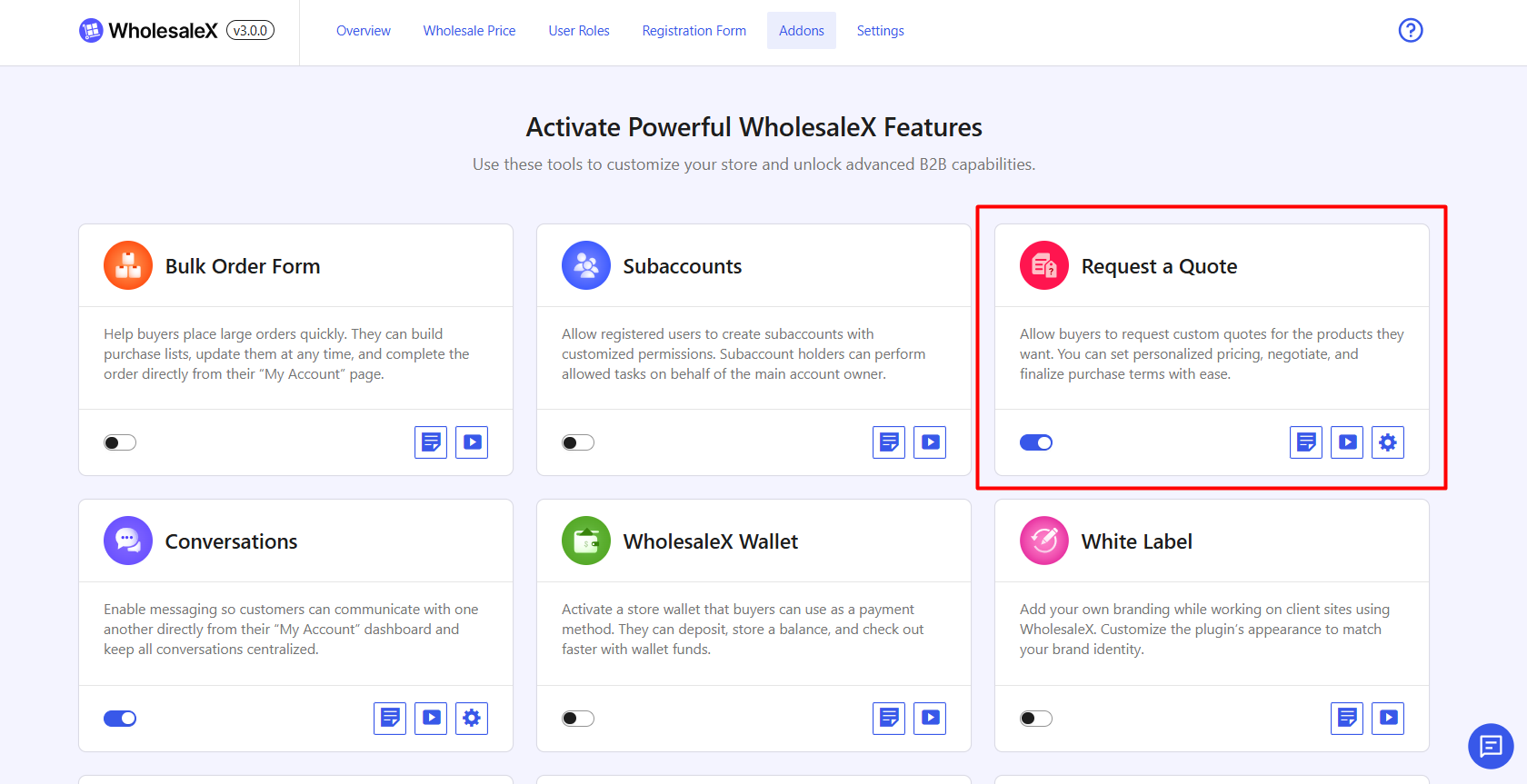Click the Subaccounts description text
1527x784 pixels.
(744, 354)
